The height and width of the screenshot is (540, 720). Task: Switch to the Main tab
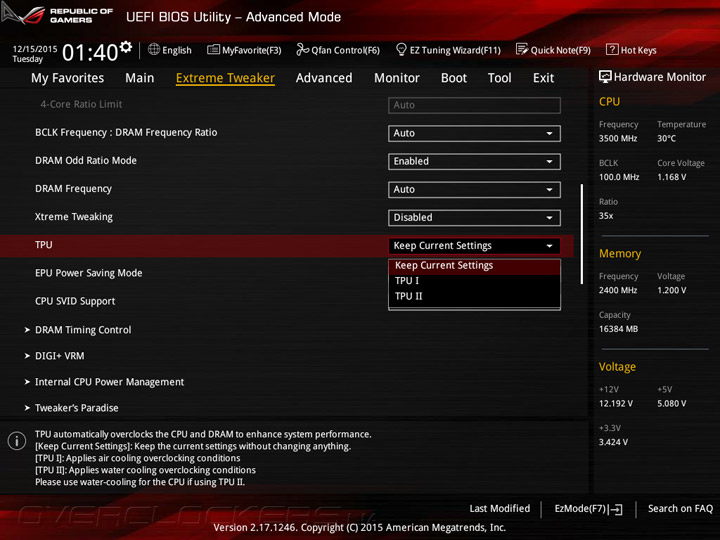pos(140,78)
